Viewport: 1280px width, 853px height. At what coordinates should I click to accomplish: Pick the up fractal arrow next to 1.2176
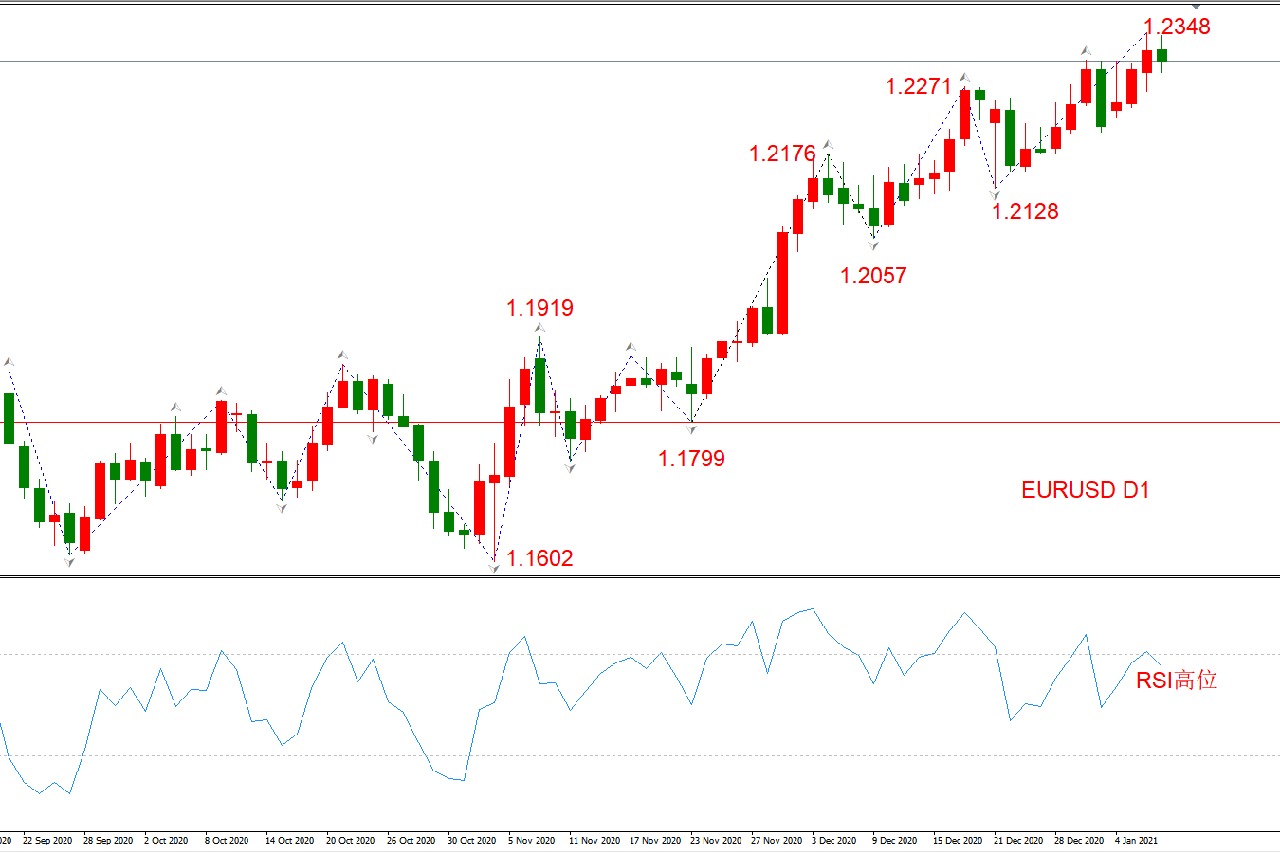pyautogui.click(x=827, y=145)
